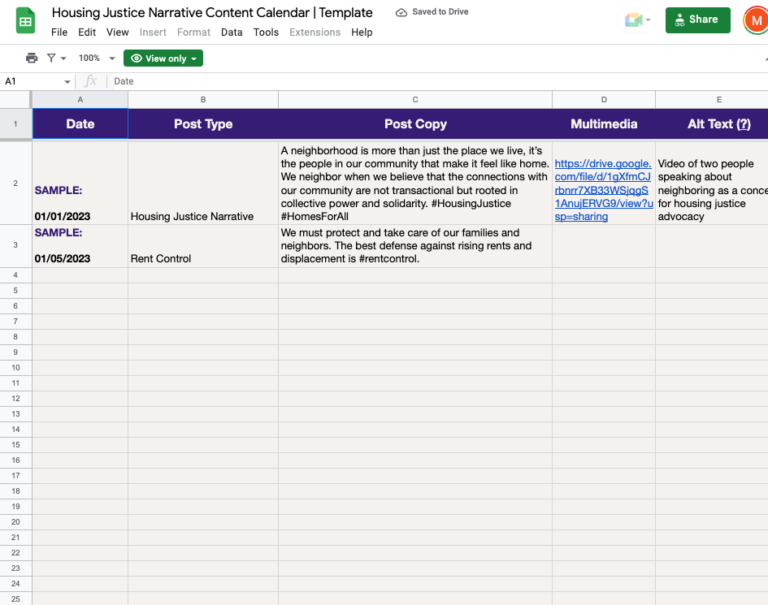Click the select-all corner box
768x605 pixels.
[x=16, y=100]
